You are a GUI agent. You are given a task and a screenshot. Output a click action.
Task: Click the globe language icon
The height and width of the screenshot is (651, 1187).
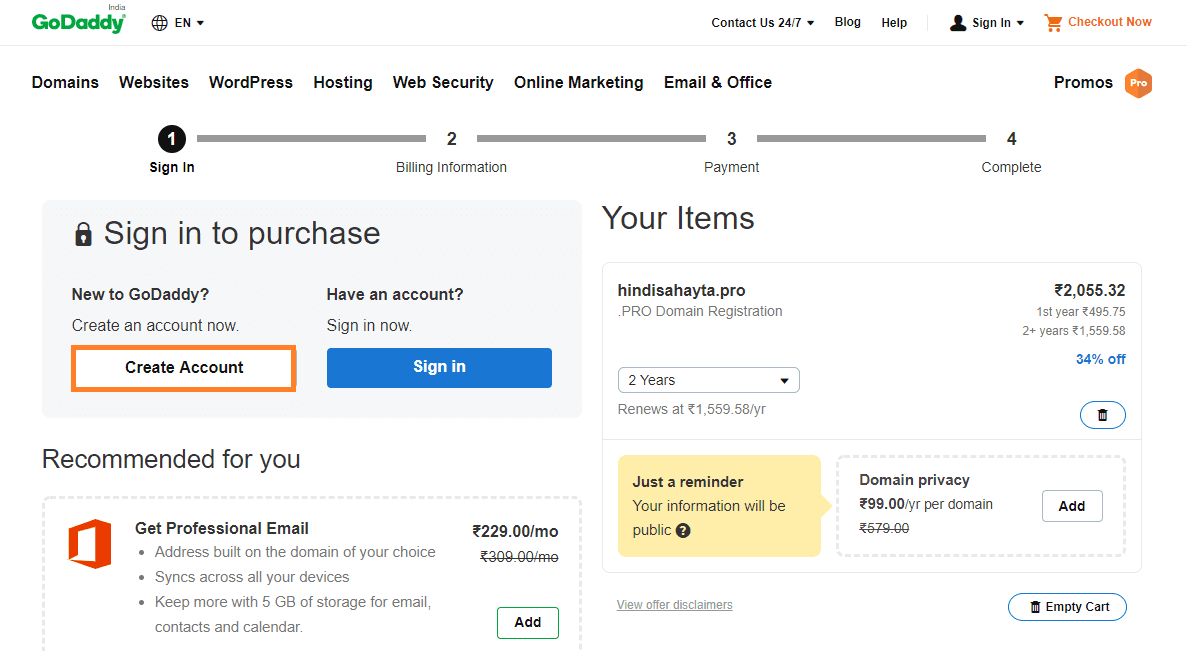160,23
